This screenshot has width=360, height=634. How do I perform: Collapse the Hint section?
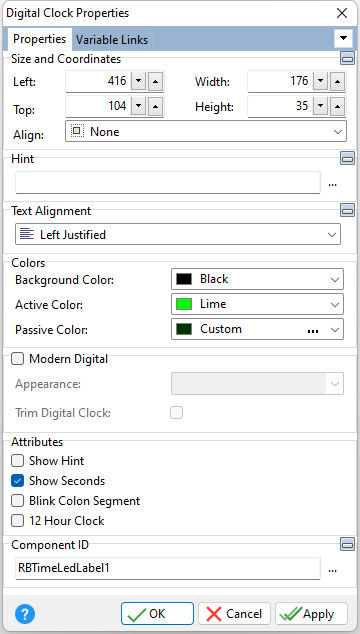pos(347,158)
